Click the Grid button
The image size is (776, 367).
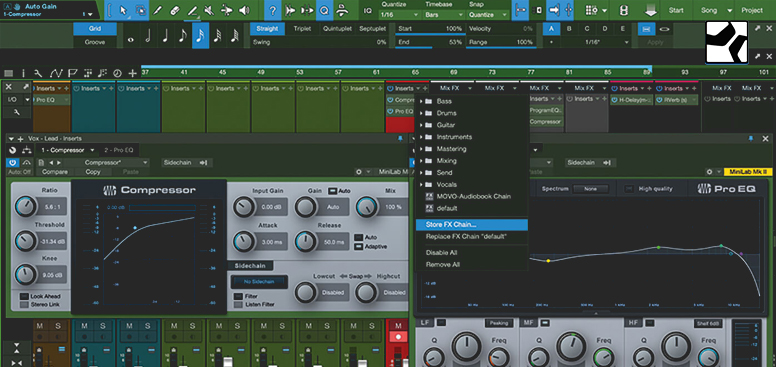95,29
